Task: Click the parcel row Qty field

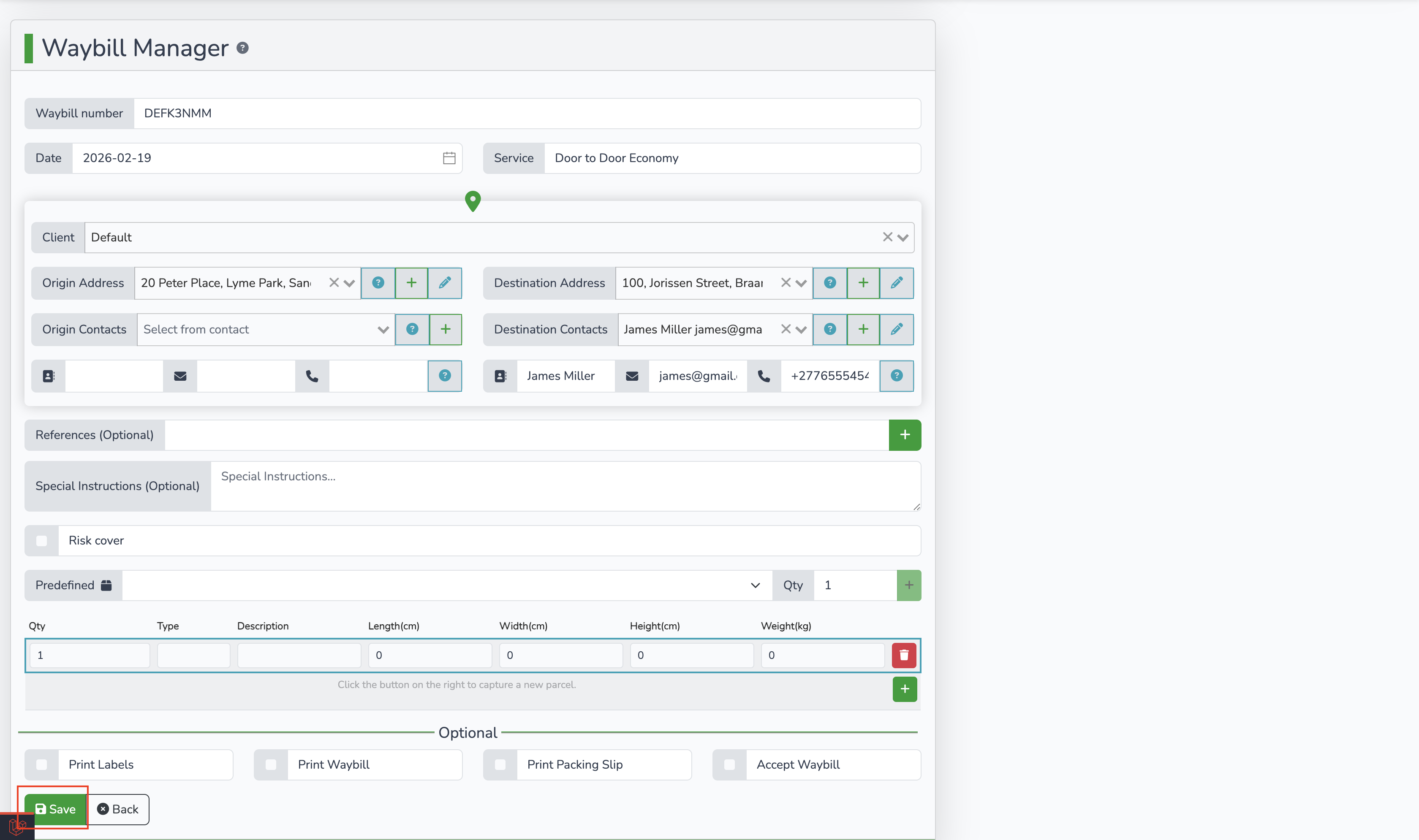Action: (90, 656)
